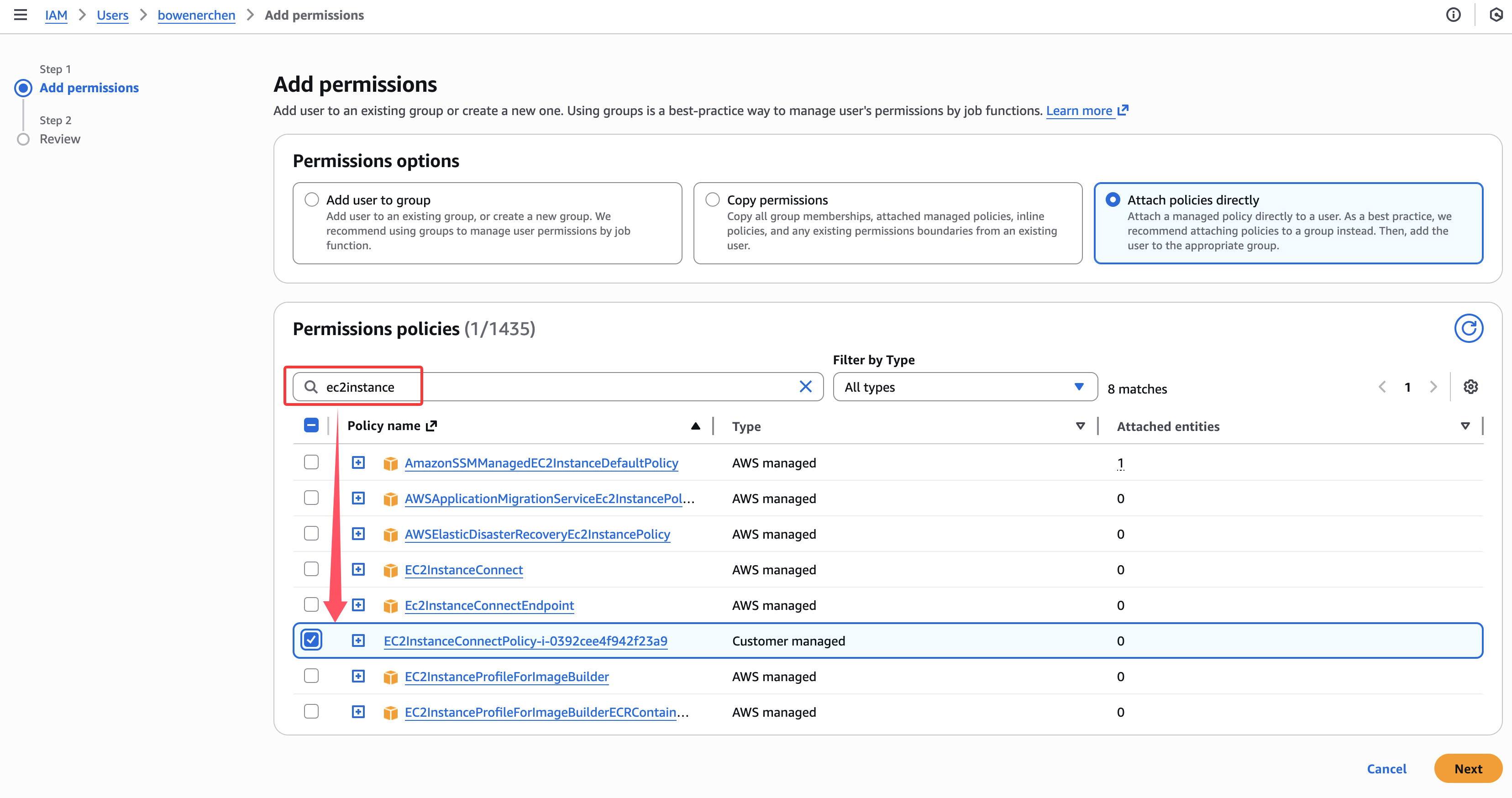
Task: Go to previous page of policies
Action: pyautogui.click(x=1382, y=387)
